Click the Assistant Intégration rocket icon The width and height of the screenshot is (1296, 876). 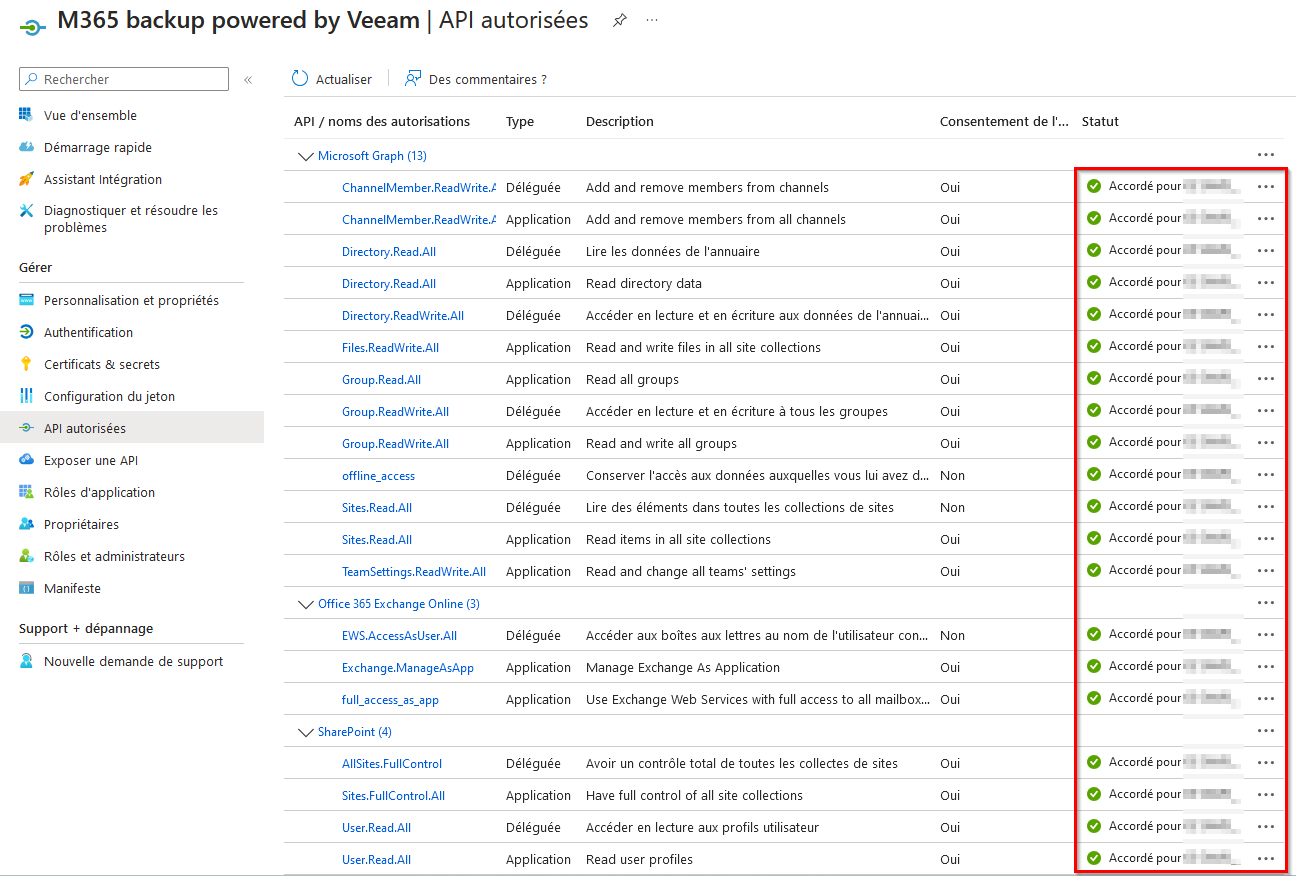click(26, 179)
